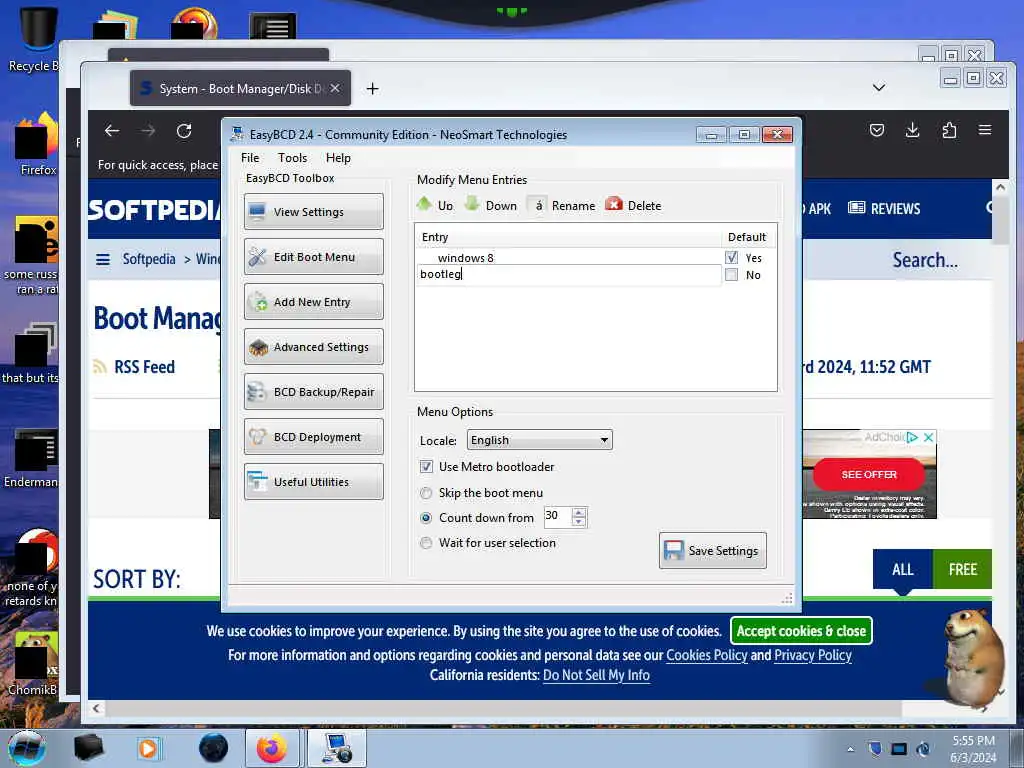
Task: Open Advanced Settings section
Action: (313, 347)
